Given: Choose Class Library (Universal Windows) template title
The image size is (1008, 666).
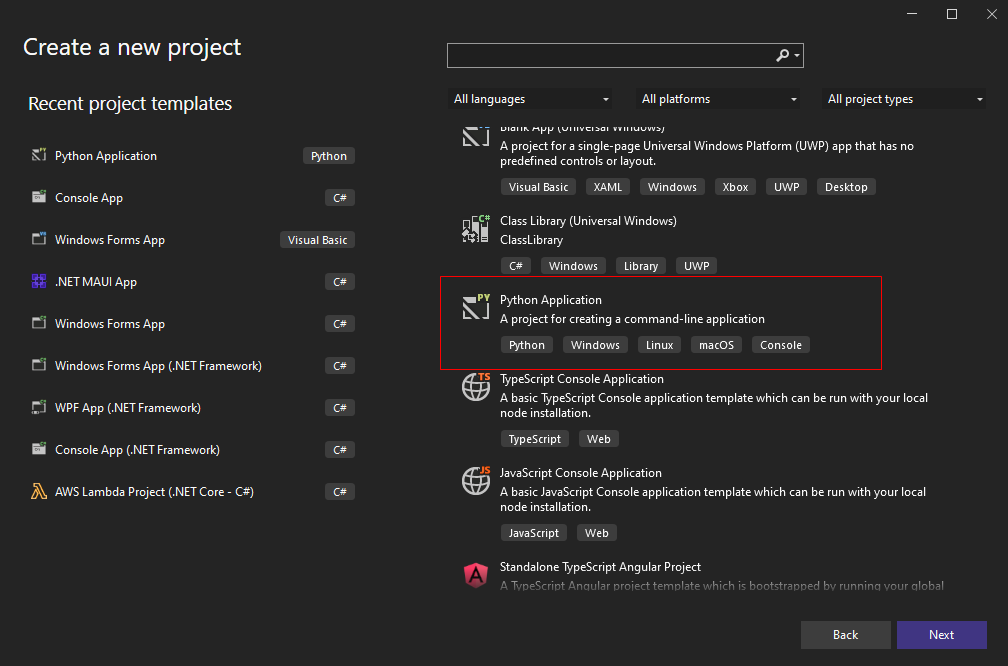Looking at the screenshot, I should pos(588,220).
